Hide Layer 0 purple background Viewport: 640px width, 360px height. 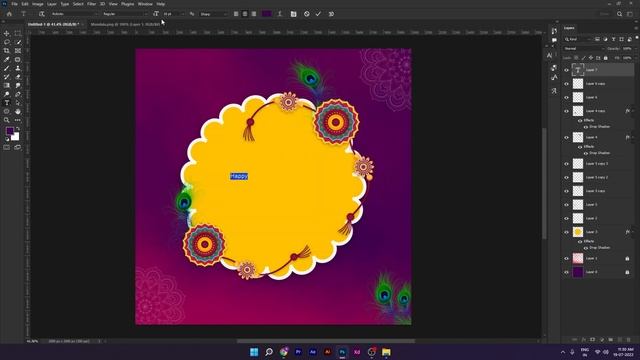[x=566, y=272]
